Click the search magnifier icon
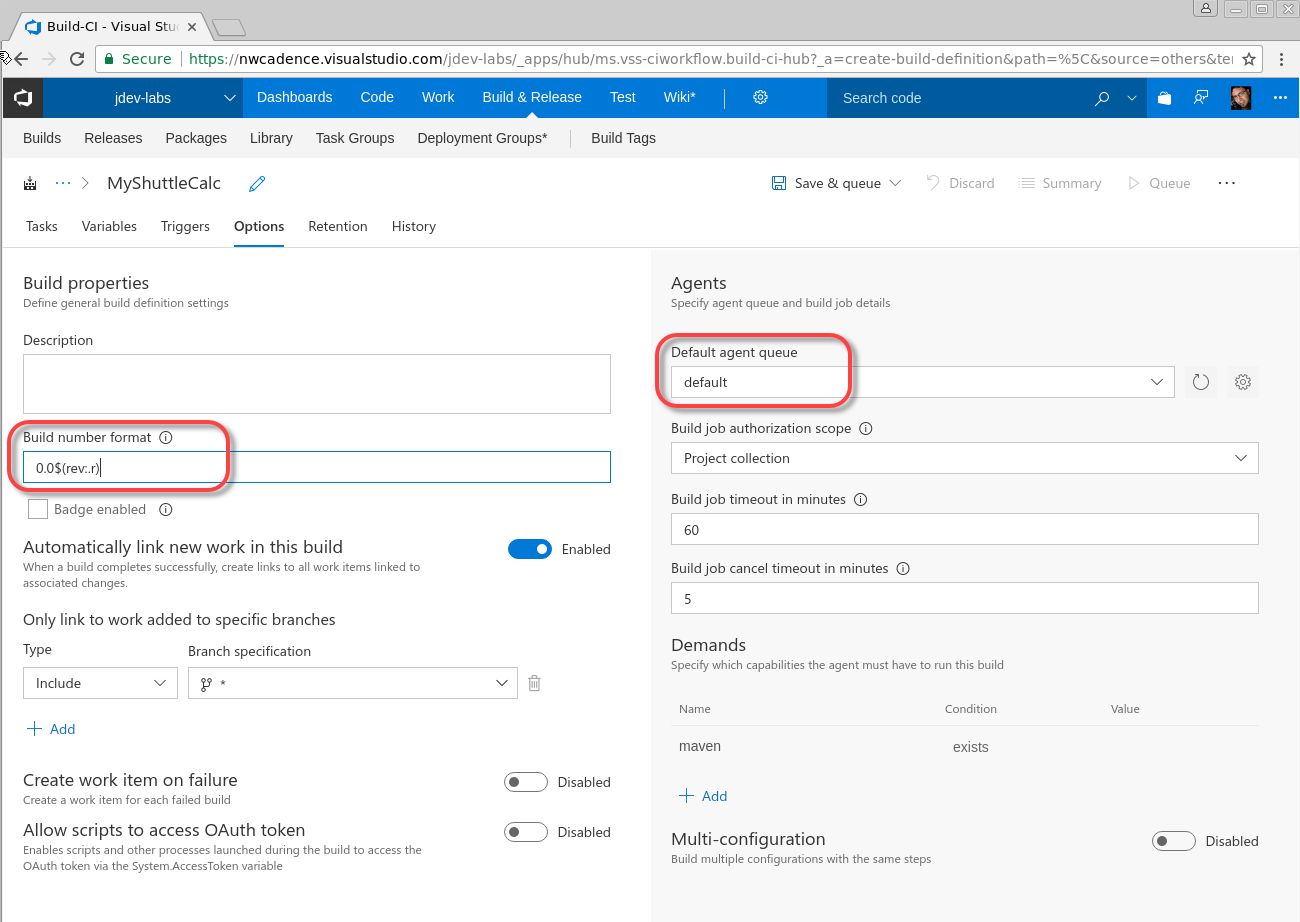 (x=1102, y=98)
